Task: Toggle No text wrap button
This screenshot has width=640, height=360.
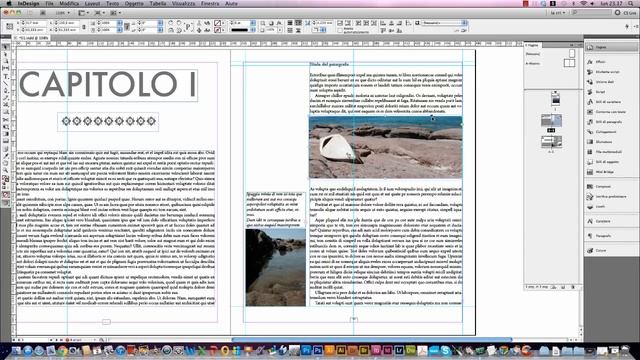Action: click(290, 23)
